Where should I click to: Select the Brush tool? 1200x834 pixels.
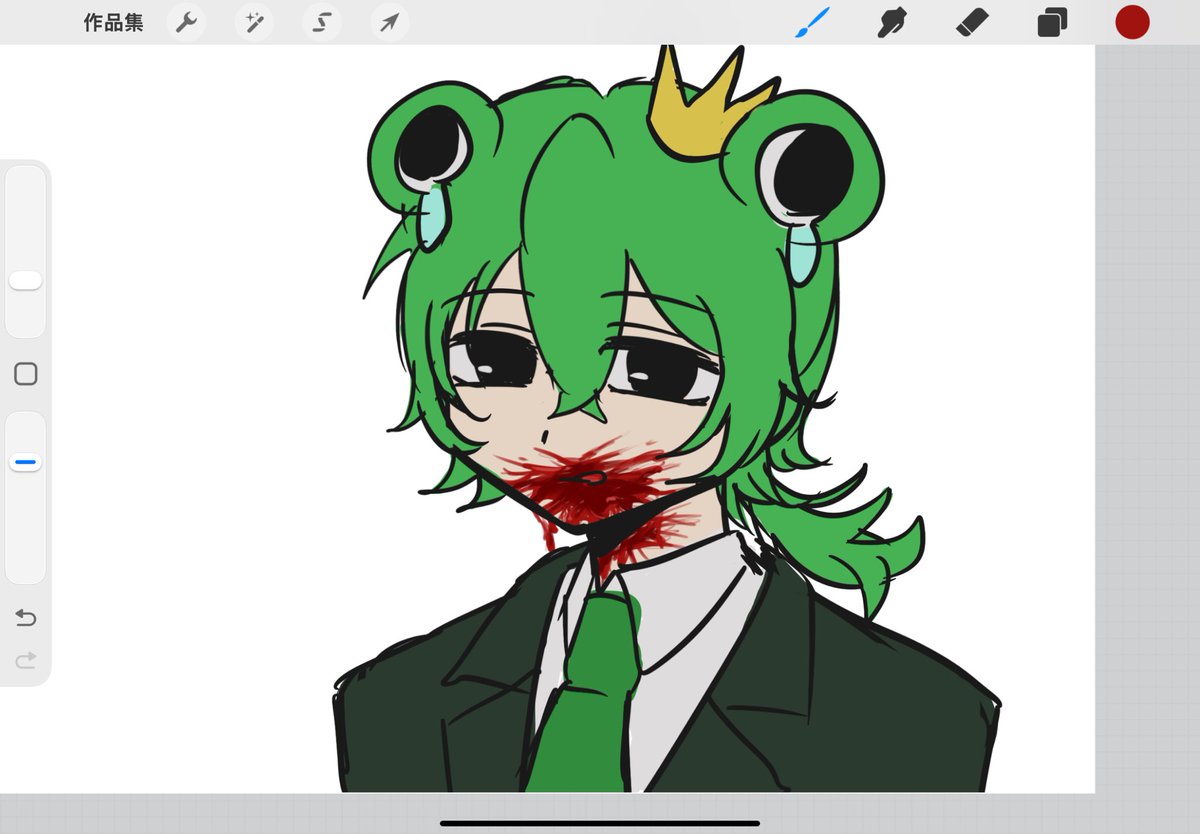pos(812,21)
